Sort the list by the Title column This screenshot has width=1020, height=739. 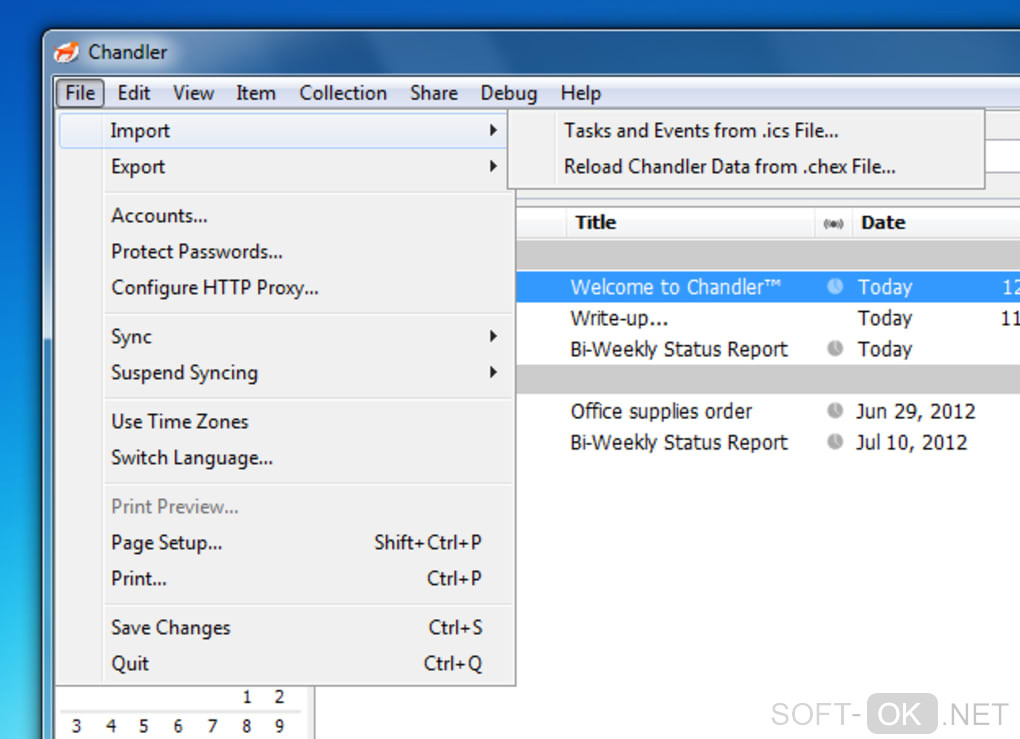point(596,223)
